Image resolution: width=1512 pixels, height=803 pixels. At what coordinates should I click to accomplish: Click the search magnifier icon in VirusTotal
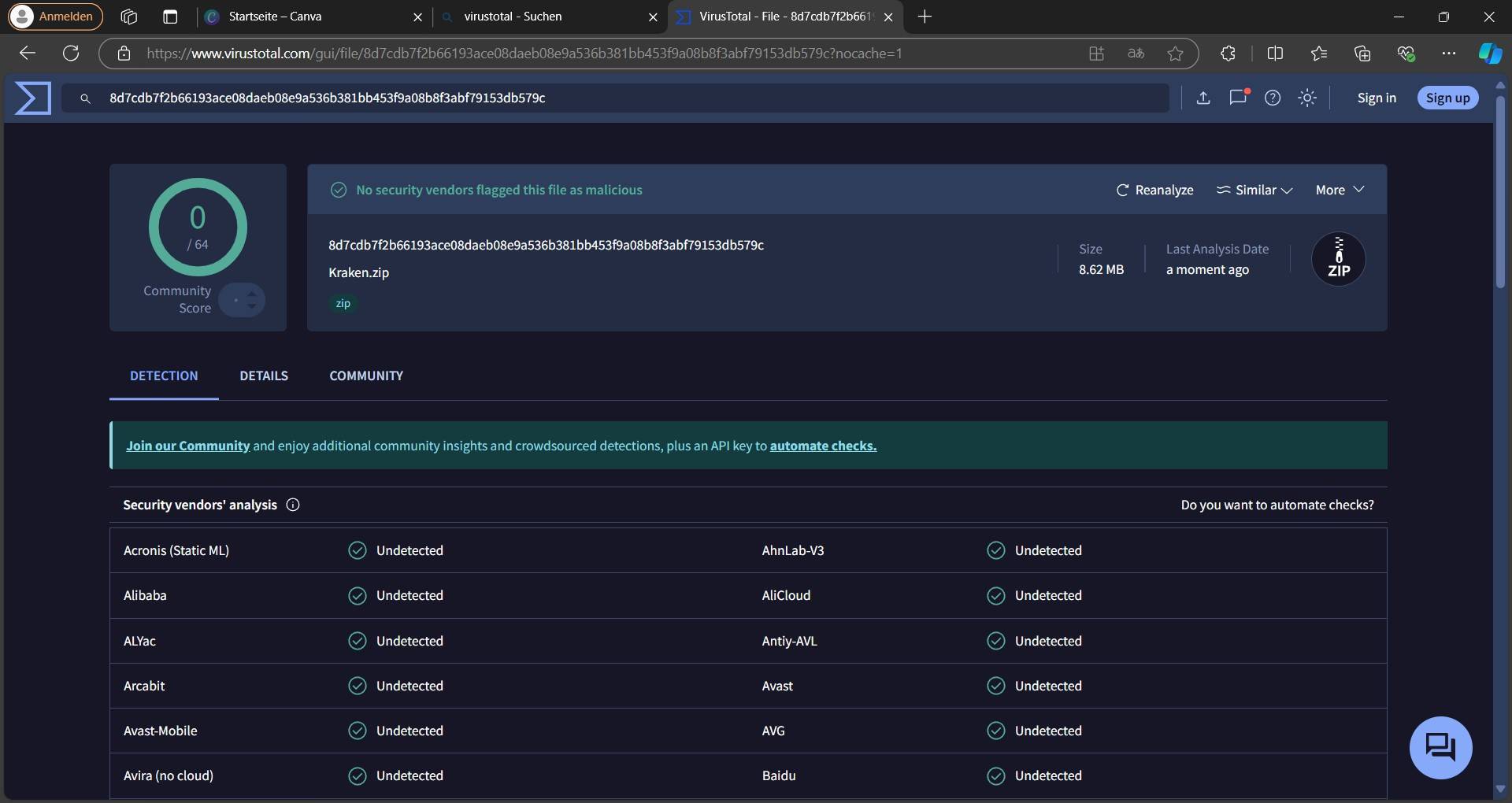pos(85,98)
